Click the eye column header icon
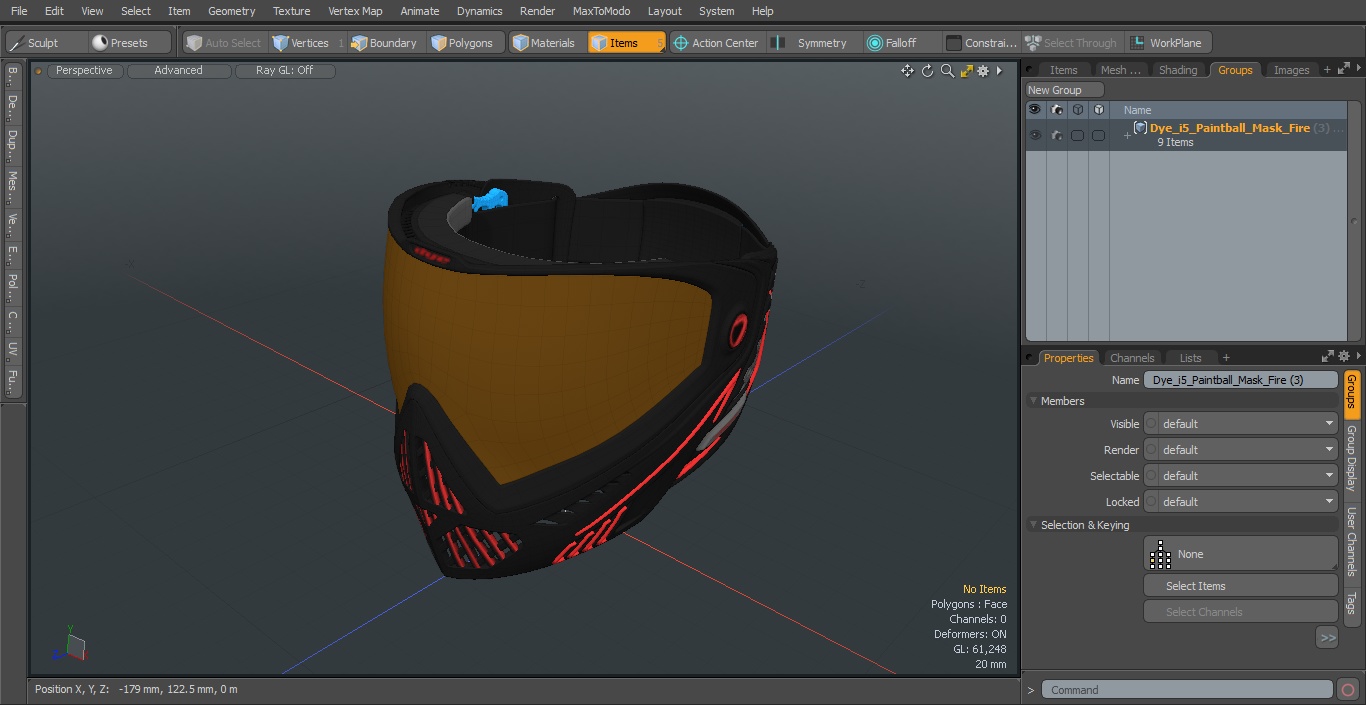The height and width of the screenshot is (705, 1366). coord(1034,110)
